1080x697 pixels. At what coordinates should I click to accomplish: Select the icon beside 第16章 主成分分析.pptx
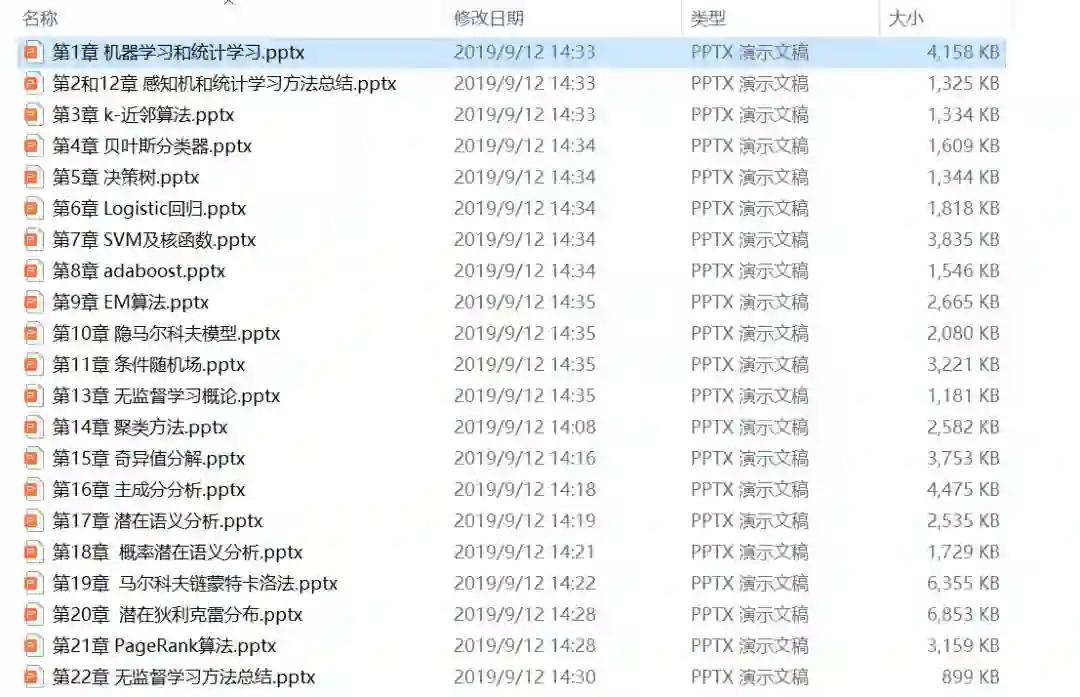click(x=32, y=490)
